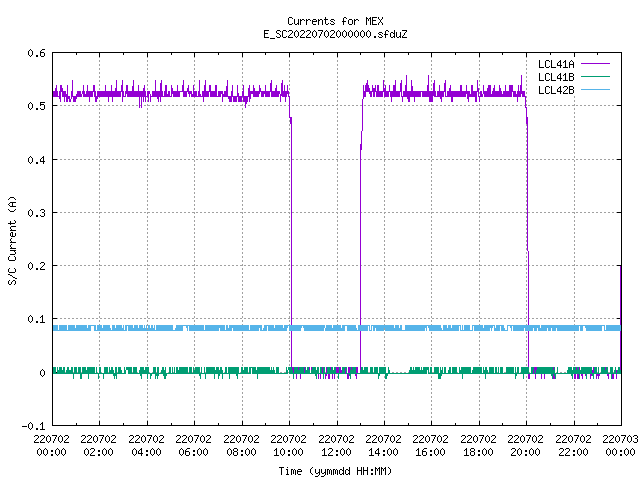Click the x-axis label 'Time (yymmdd HH:MM)'
The image size is (640, 480).
(335, 471)
